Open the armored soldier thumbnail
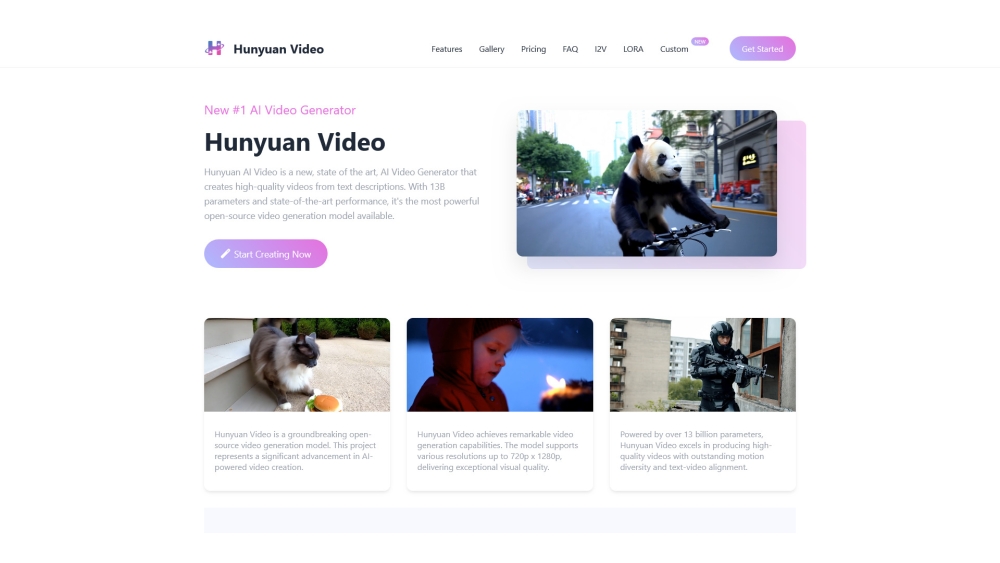Image resolution: width=1000 pixels, height=563 pixels. point(703,365)
